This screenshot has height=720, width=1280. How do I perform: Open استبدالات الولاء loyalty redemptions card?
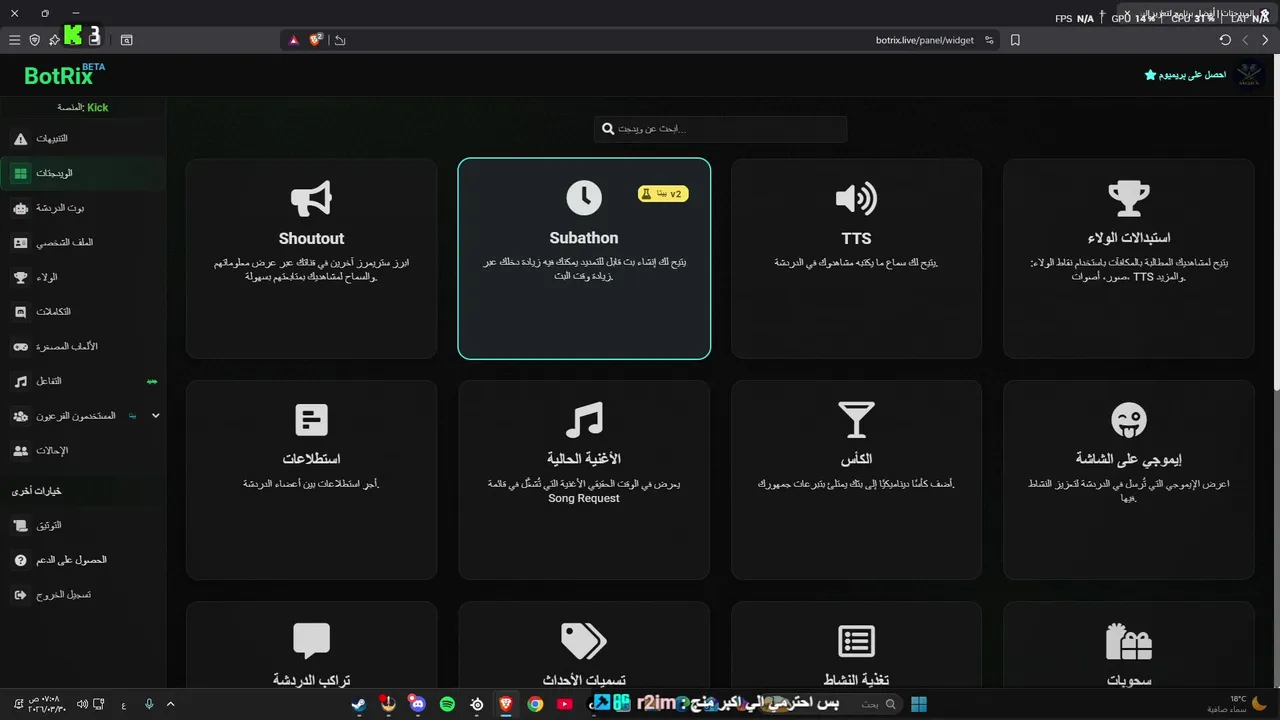coord(1129,258)
